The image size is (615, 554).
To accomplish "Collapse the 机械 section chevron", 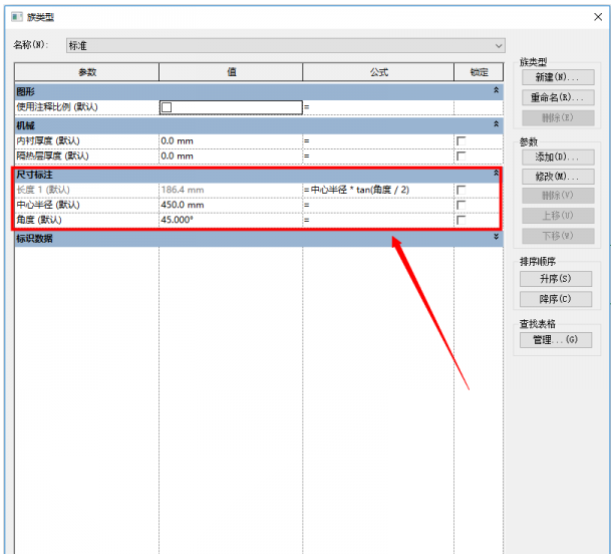I will click(496, 125).
